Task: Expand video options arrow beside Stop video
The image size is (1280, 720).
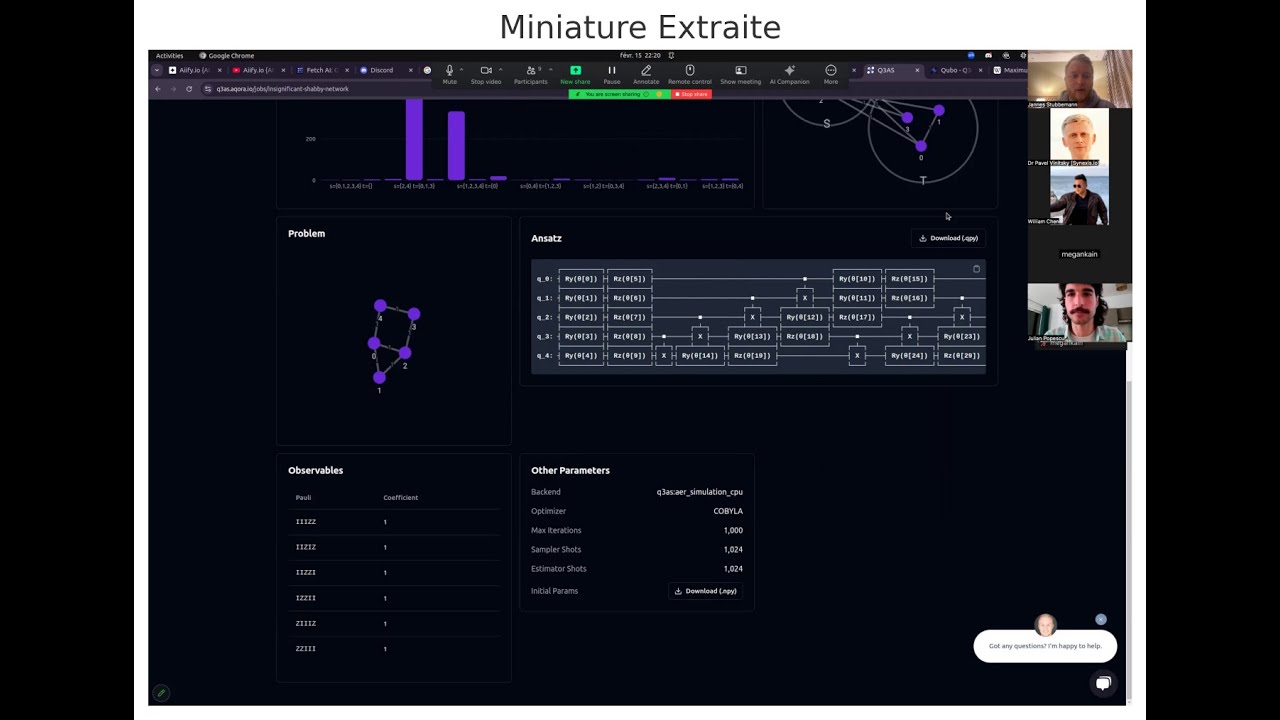Action: tap(500, 70)
